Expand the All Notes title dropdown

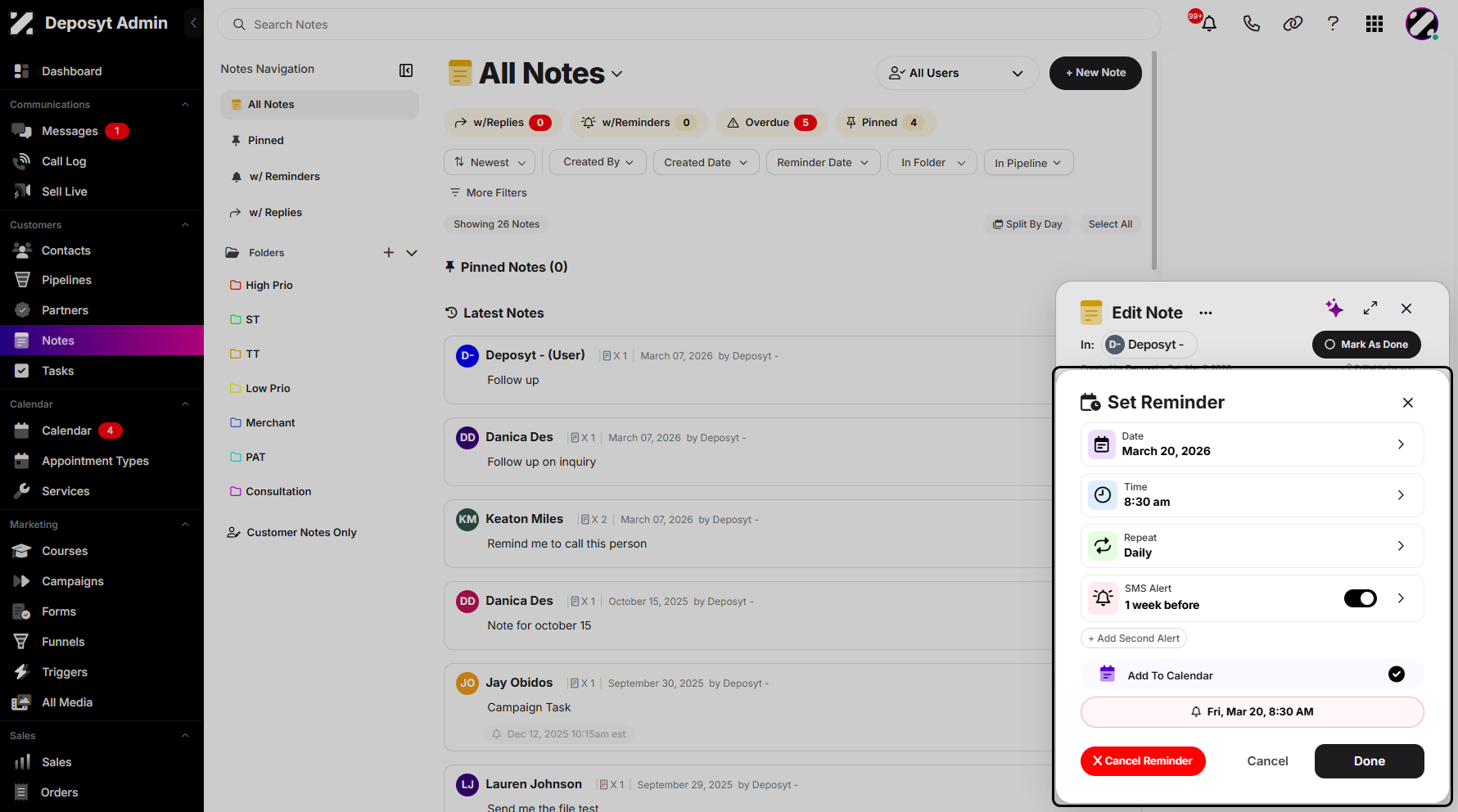tap(617, 74)
